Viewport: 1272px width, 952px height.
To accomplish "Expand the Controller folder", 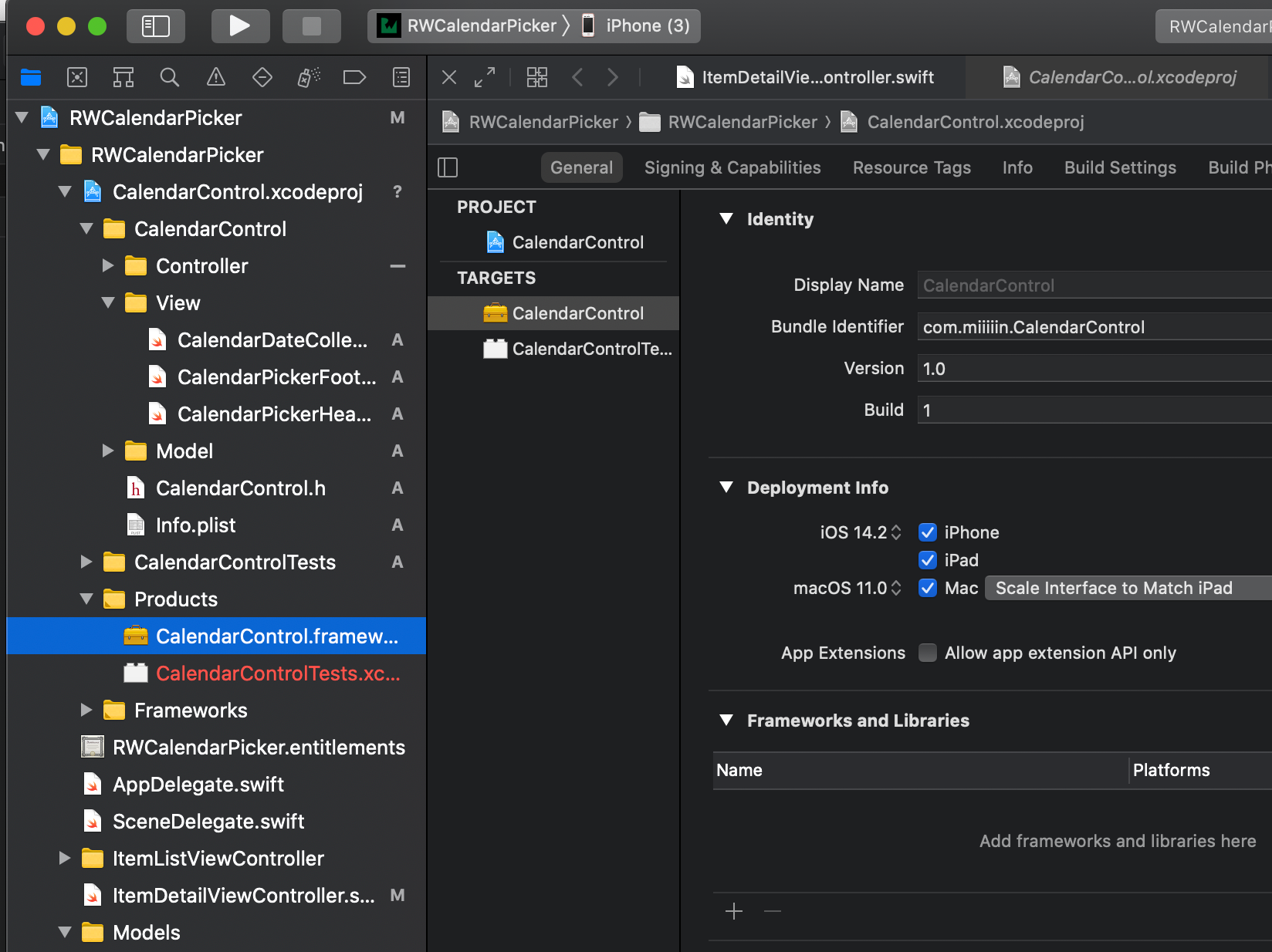I will 108,266.
